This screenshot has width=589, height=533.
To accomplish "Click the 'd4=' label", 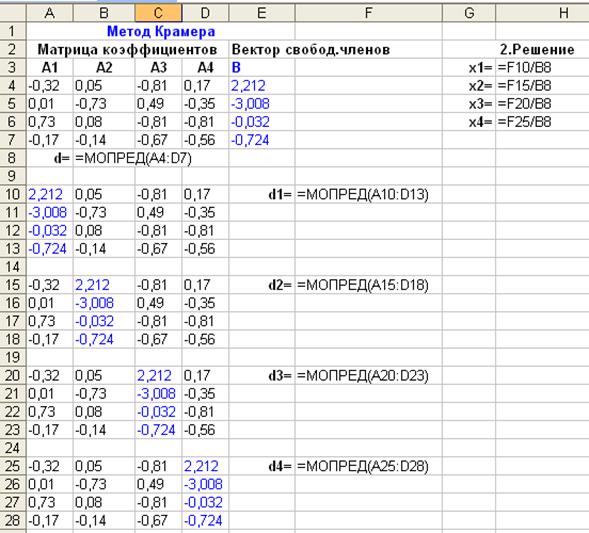I will 280,466.
